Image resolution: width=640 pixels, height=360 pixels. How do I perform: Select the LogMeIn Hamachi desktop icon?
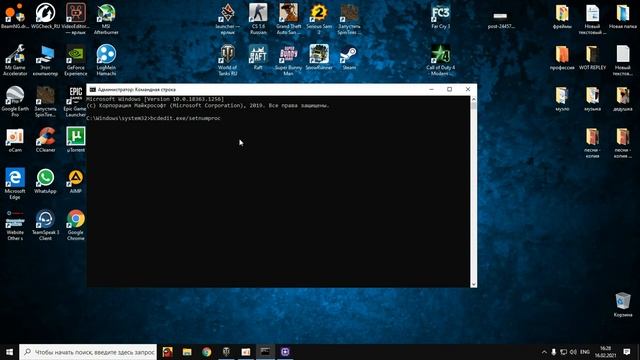(x=106, y=60)
